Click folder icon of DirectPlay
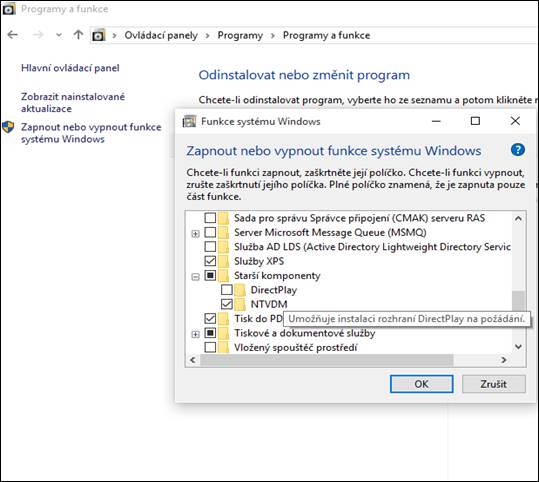539x482 pixels. pos(240,290)
